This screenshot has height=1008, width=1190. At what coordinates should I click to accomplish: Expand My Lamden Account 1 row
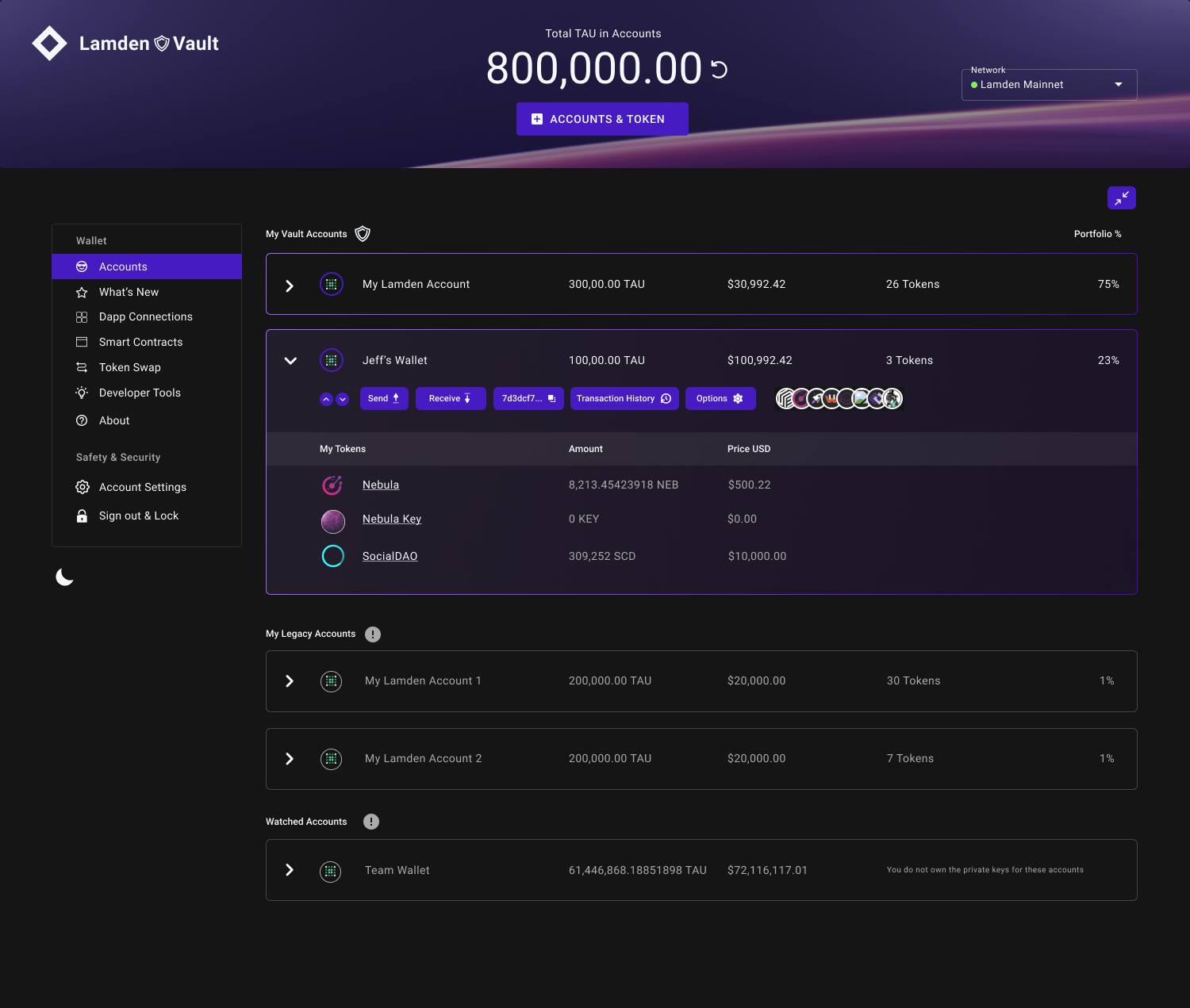tap(290, 681)
